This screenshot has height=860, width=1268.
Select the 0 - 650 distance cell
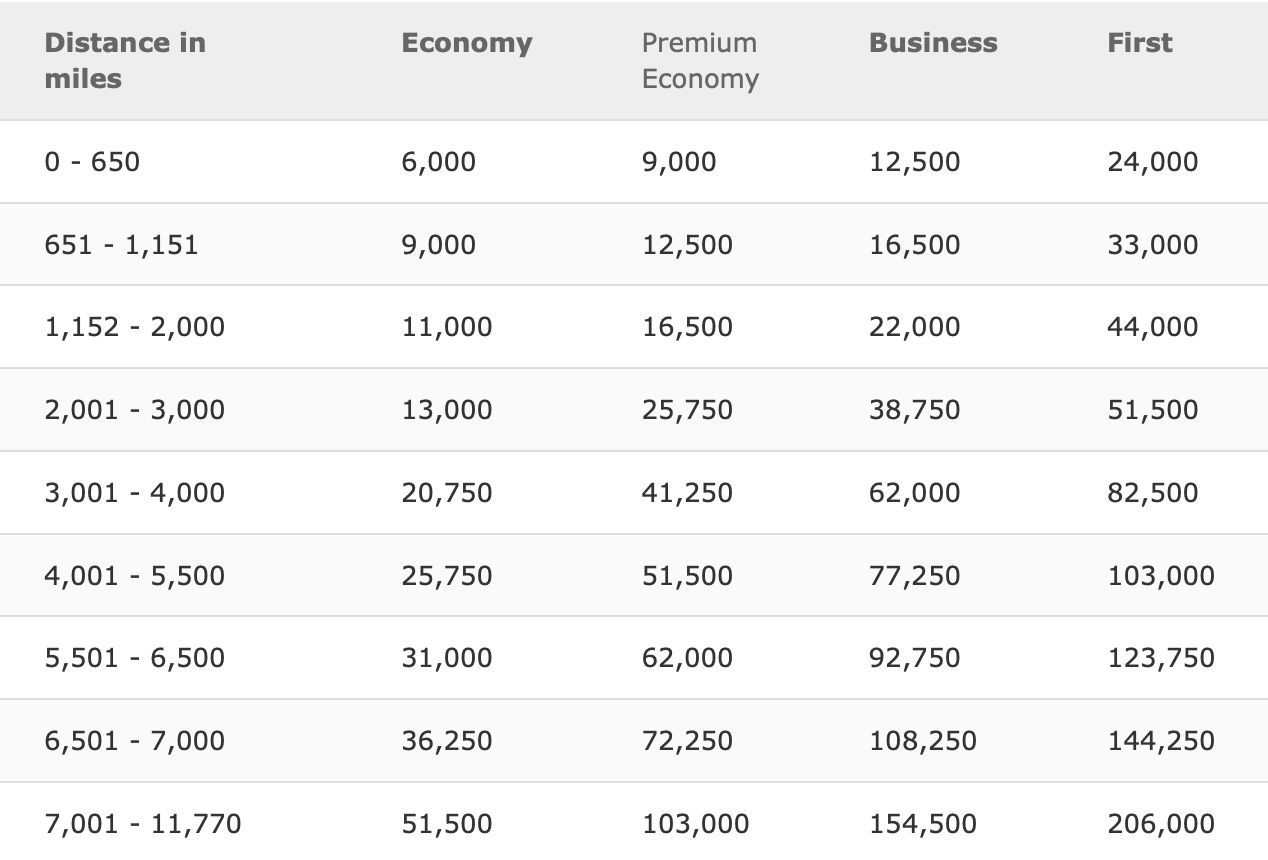(x=92, y=161)
